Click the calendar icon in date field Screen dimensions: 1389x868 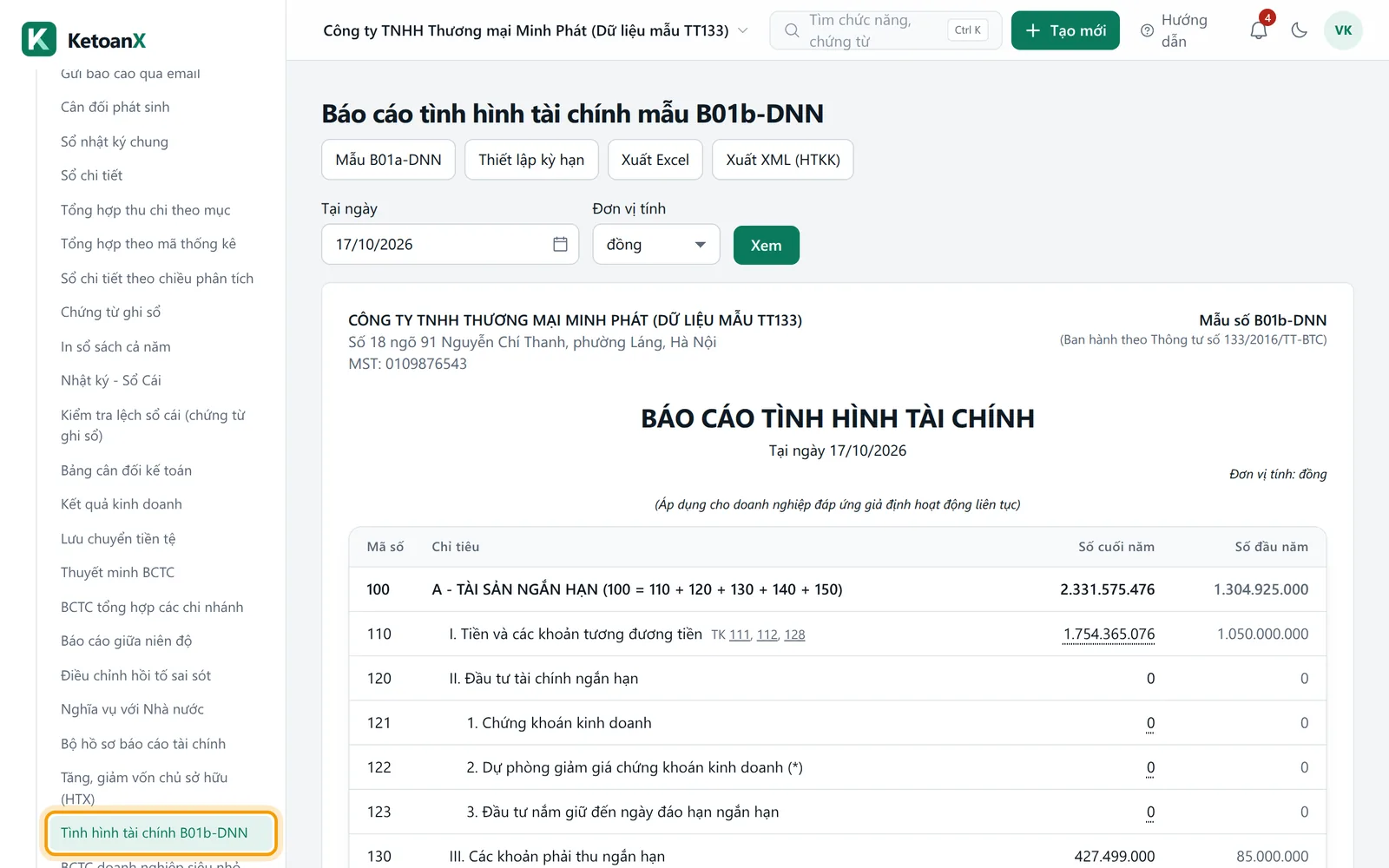(x=560, y=245)
